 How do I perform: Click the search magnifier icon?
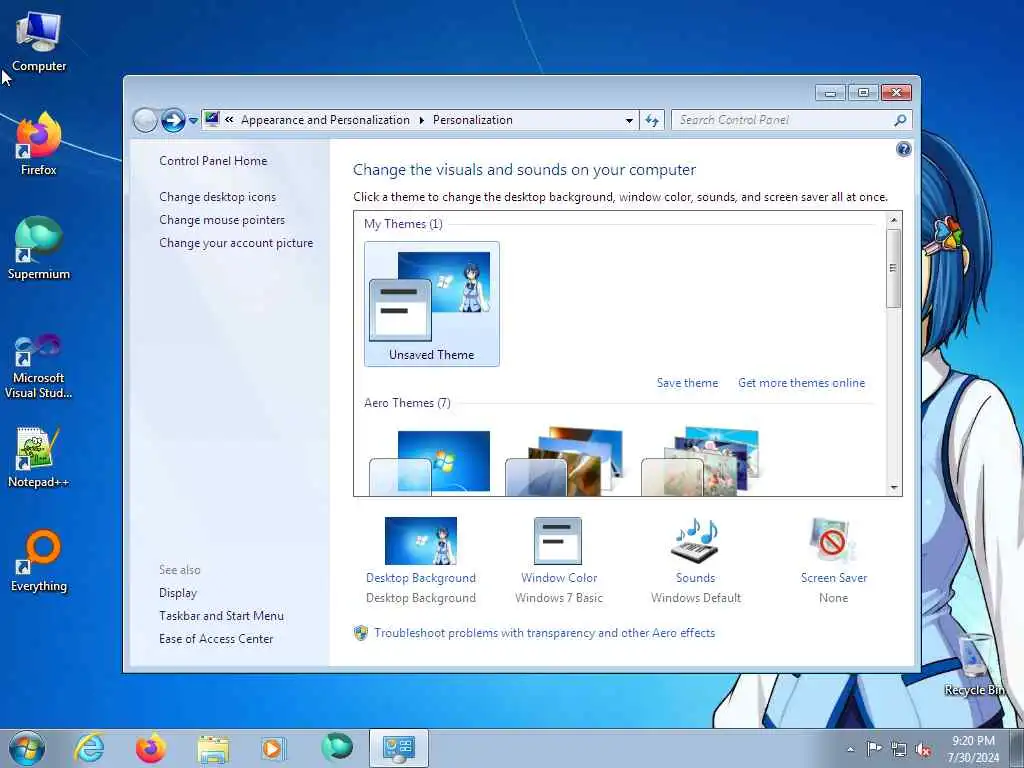coord(900,120)
